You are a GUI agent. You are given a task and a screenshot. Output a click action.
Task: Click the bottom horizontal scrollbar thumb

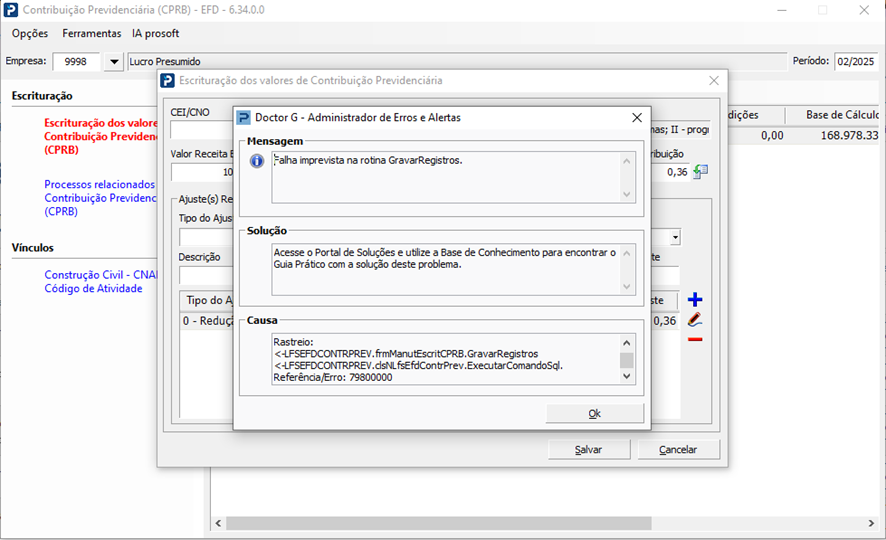point(439,523)
